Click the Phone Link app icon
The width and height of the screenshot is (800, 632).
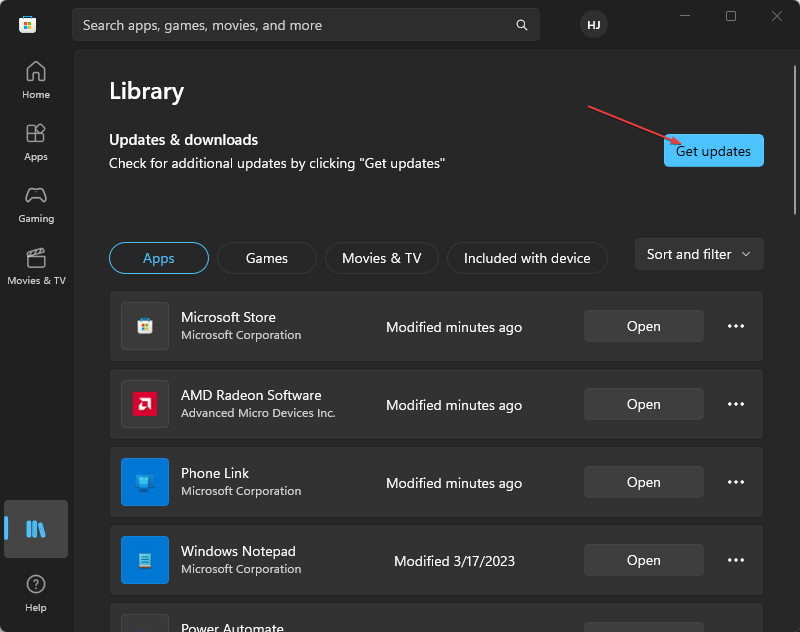[x=145, y=482]
